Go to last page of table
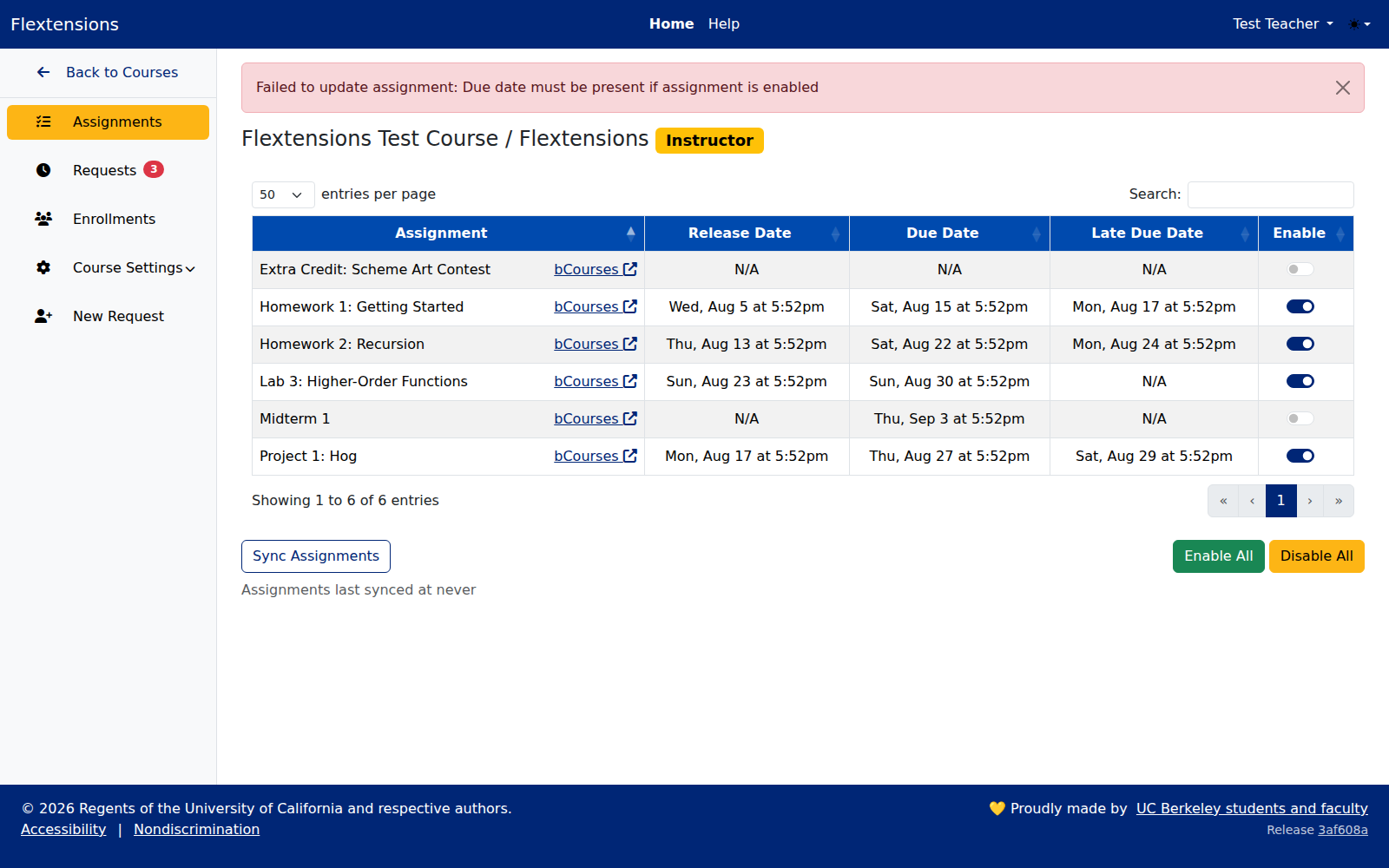Image resolution: width=1389 pixels, height=868 pixels. click(x=1339, y=501)
